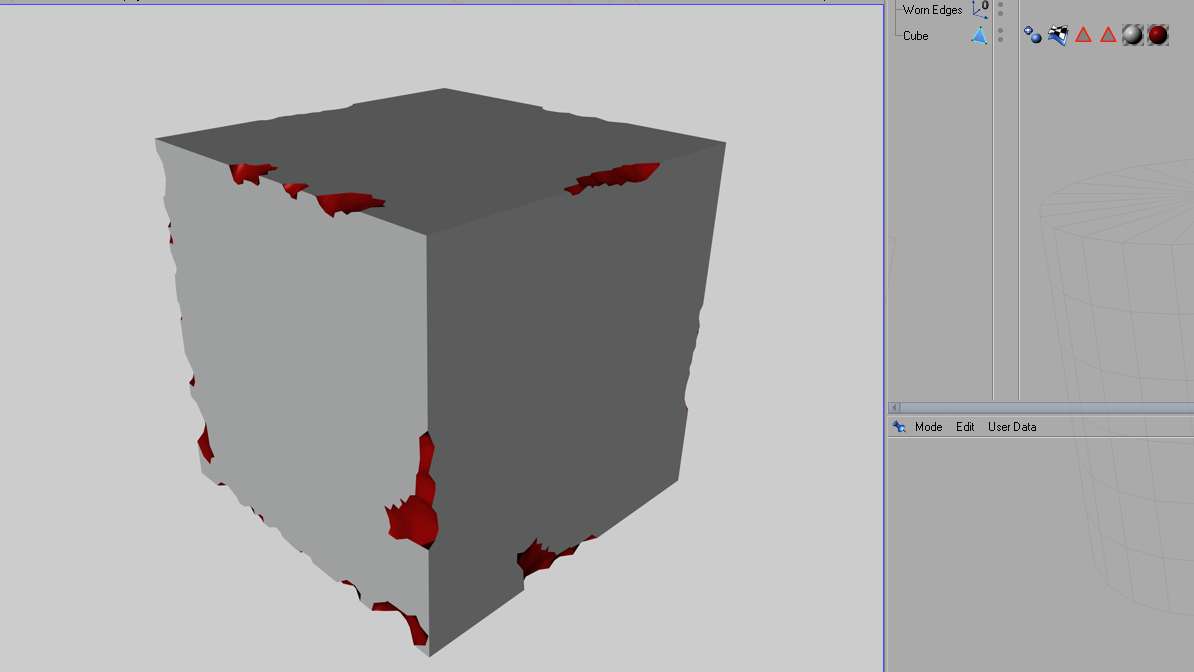1194x672 pixels.
Task: Open the checkered UVW coordinates tag
Action: [1058, 35]
